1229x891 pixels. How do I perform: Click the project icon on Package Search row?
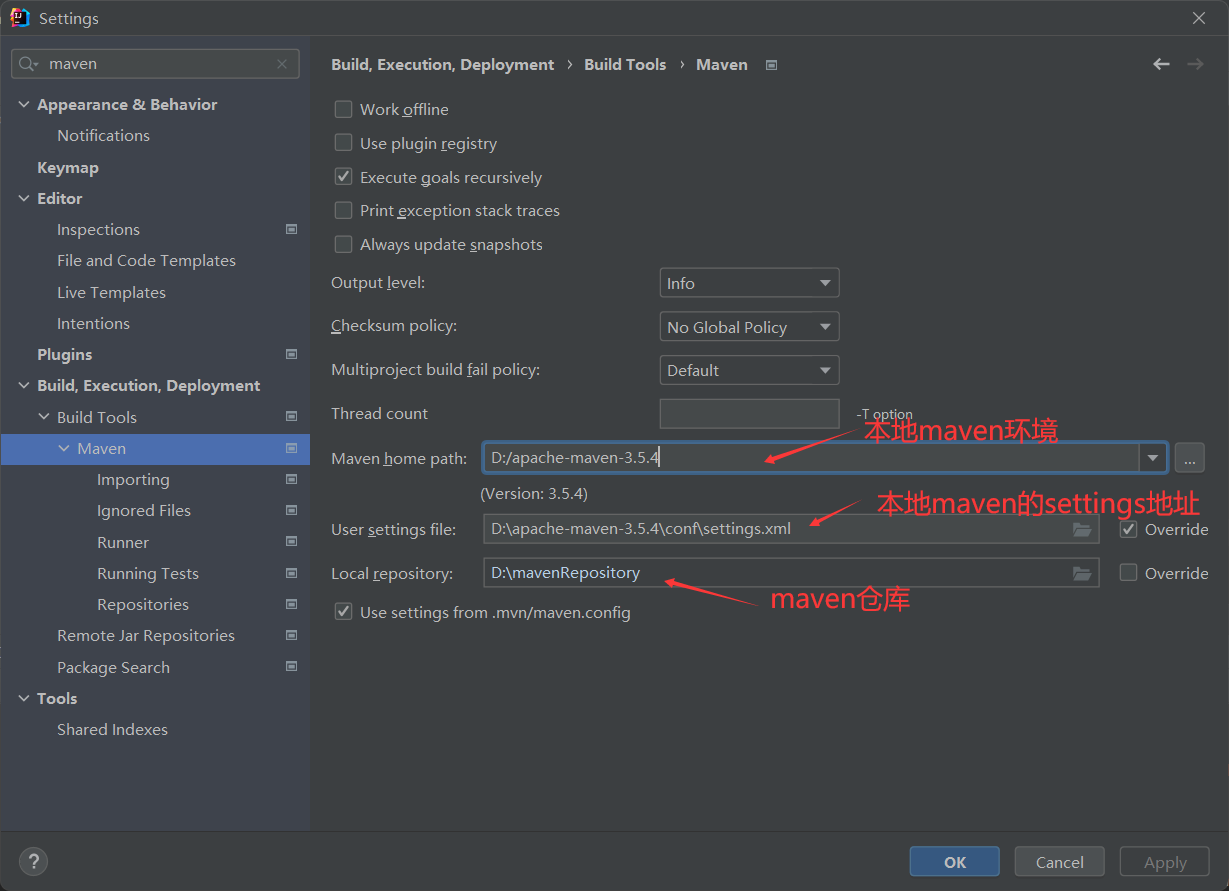click(292, 667)
